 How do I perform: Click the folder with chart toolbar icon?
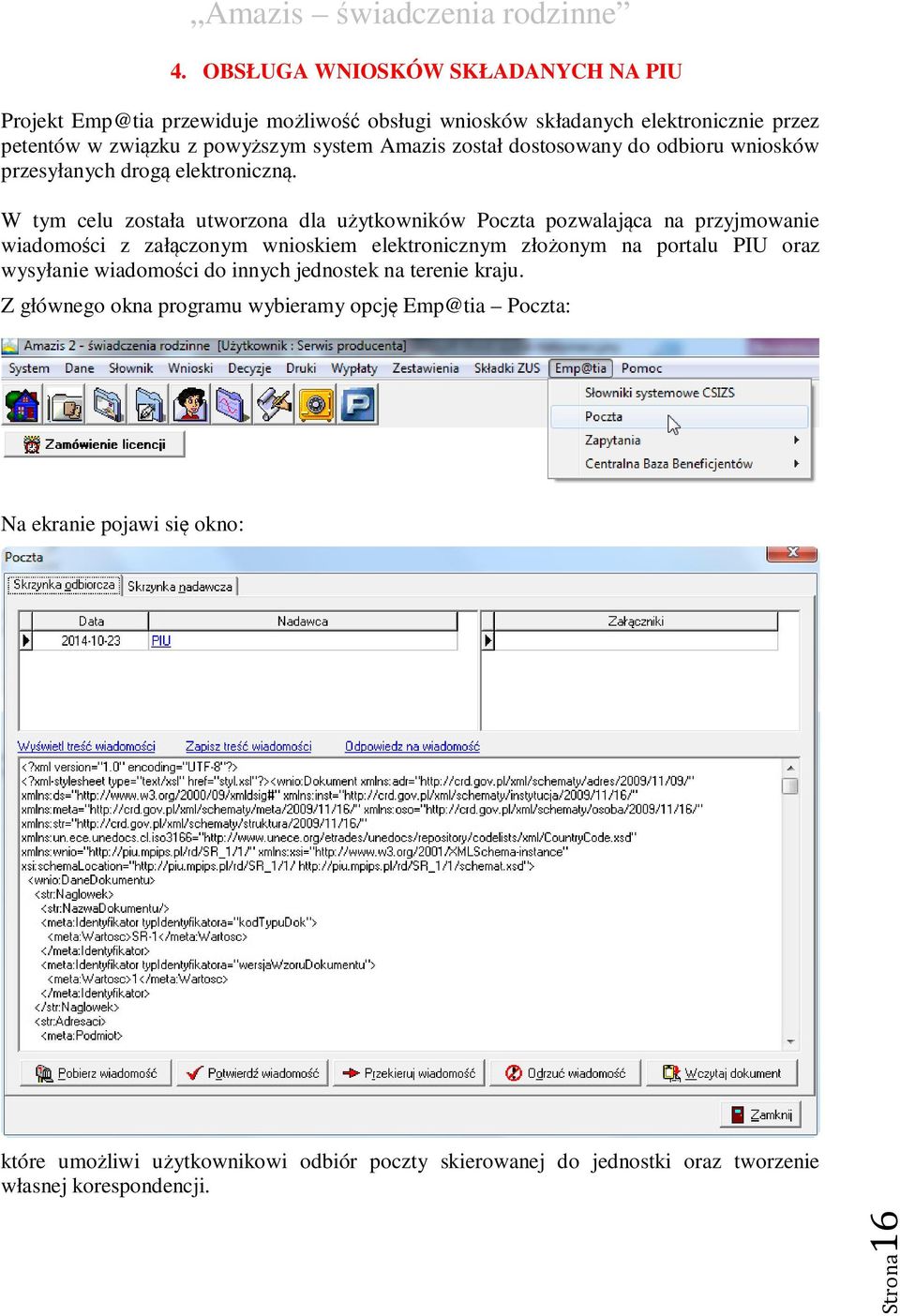click(x=232, y=406)
